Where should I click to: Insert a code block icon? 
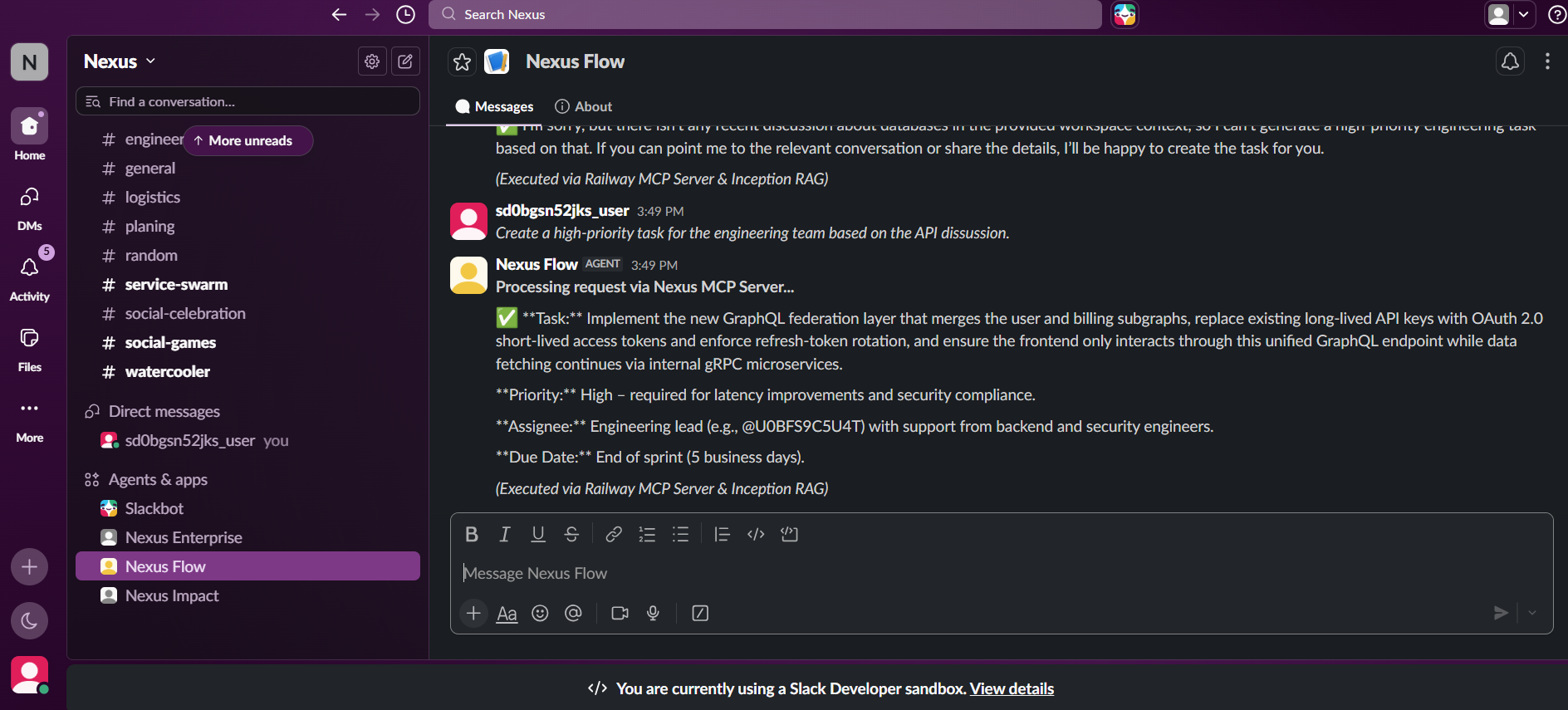coord(789,534)
